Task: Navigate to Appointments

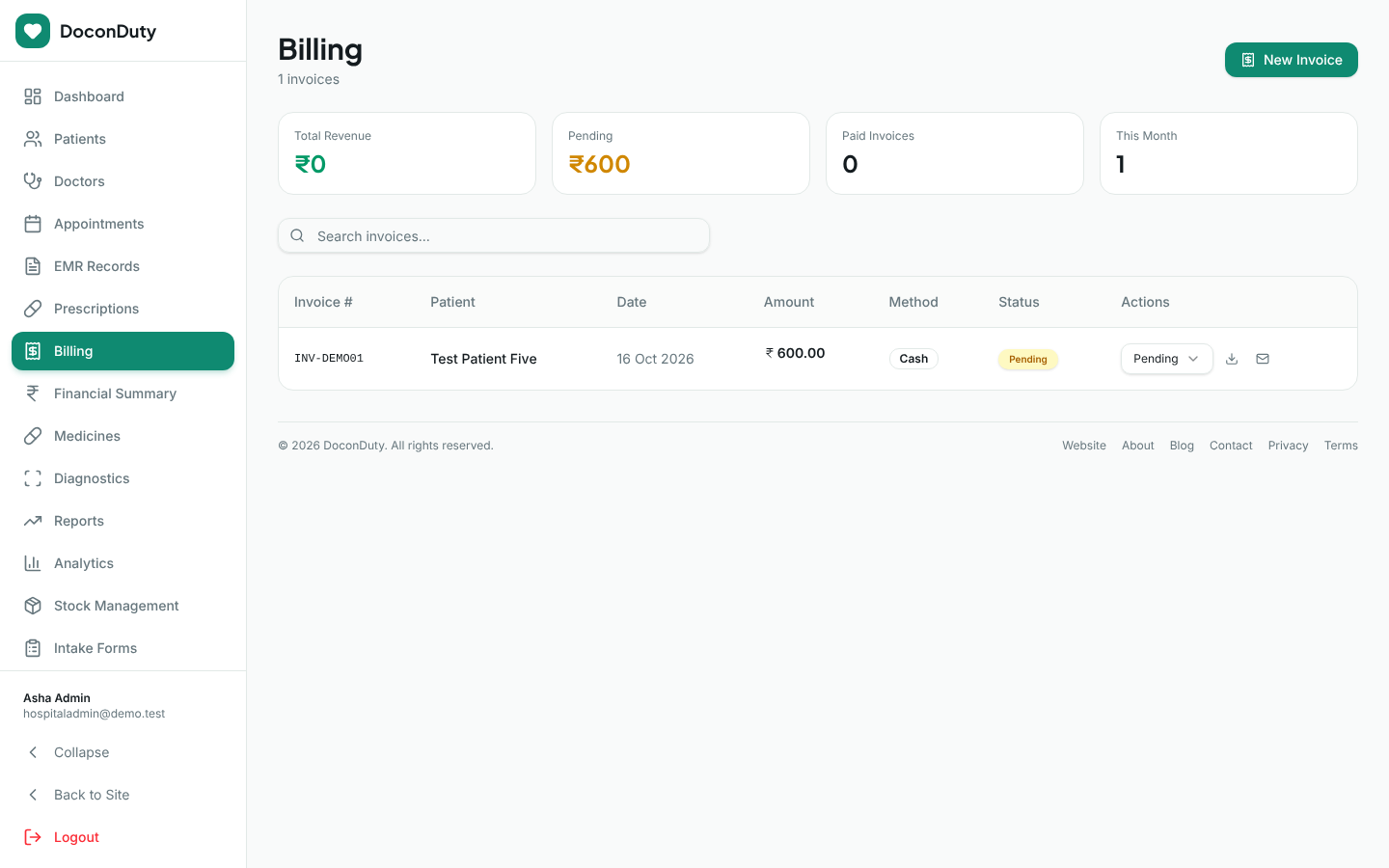Action: pos(123,224)
